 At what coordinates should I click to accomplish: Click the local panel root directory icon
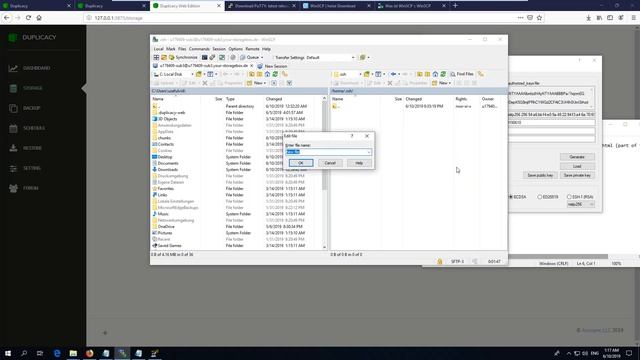(260, 74)
